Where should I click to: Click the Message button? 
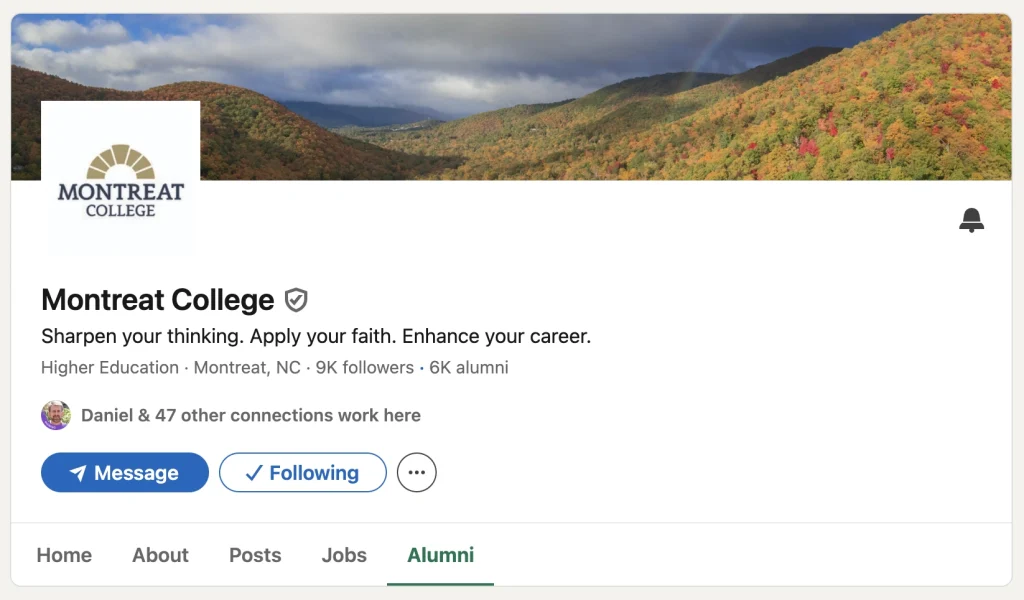click(x=124, y=472)
